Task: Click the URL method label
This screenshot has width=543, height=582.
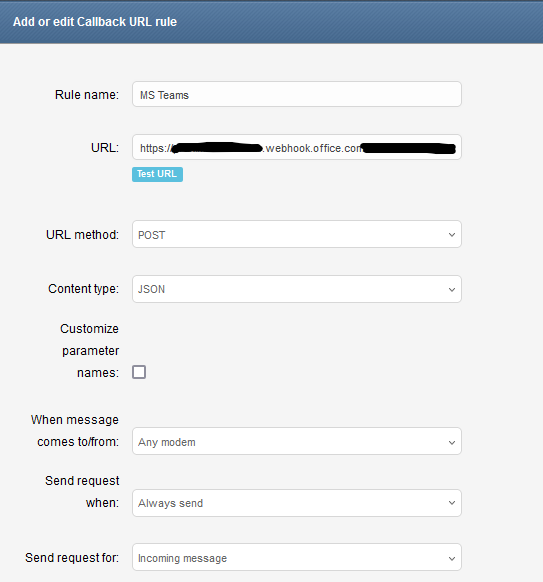Action: [x=82, y=235]
